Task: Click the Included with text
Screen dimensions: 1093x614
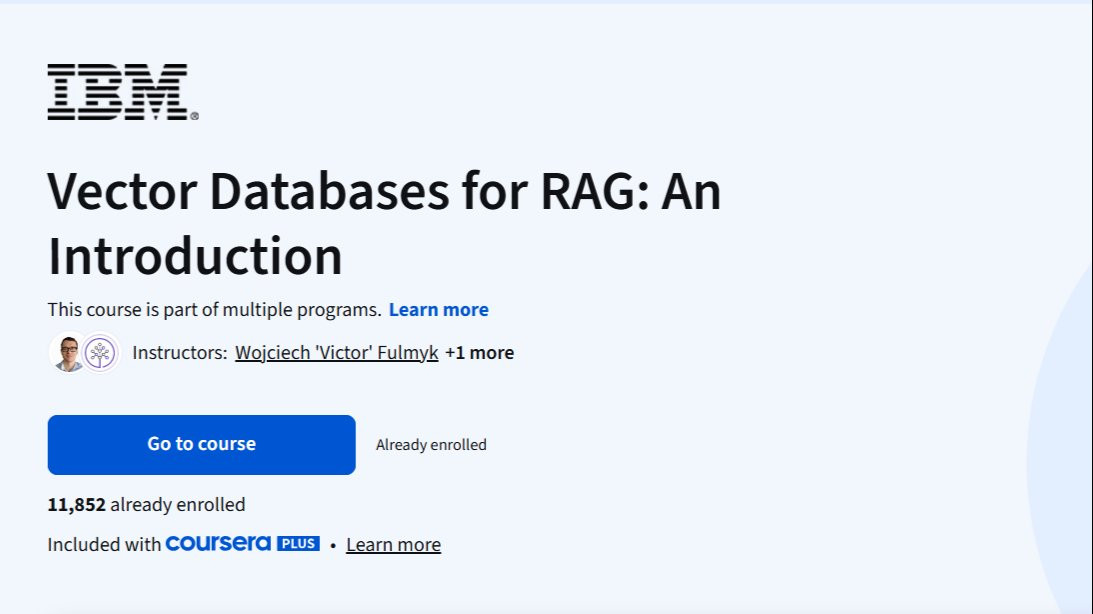Action: click(104, 545)
